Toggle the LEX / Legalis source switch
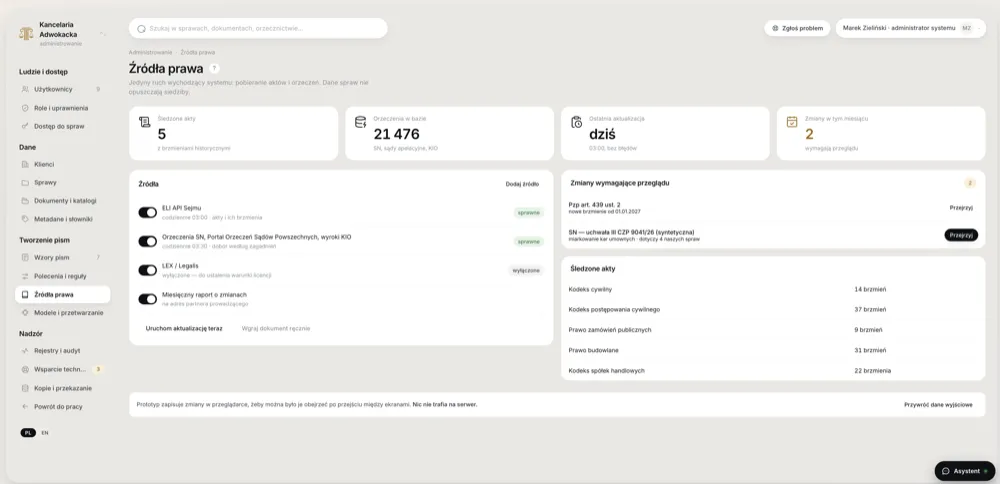This screenshot has height=484, width=1000. [147, 270]
